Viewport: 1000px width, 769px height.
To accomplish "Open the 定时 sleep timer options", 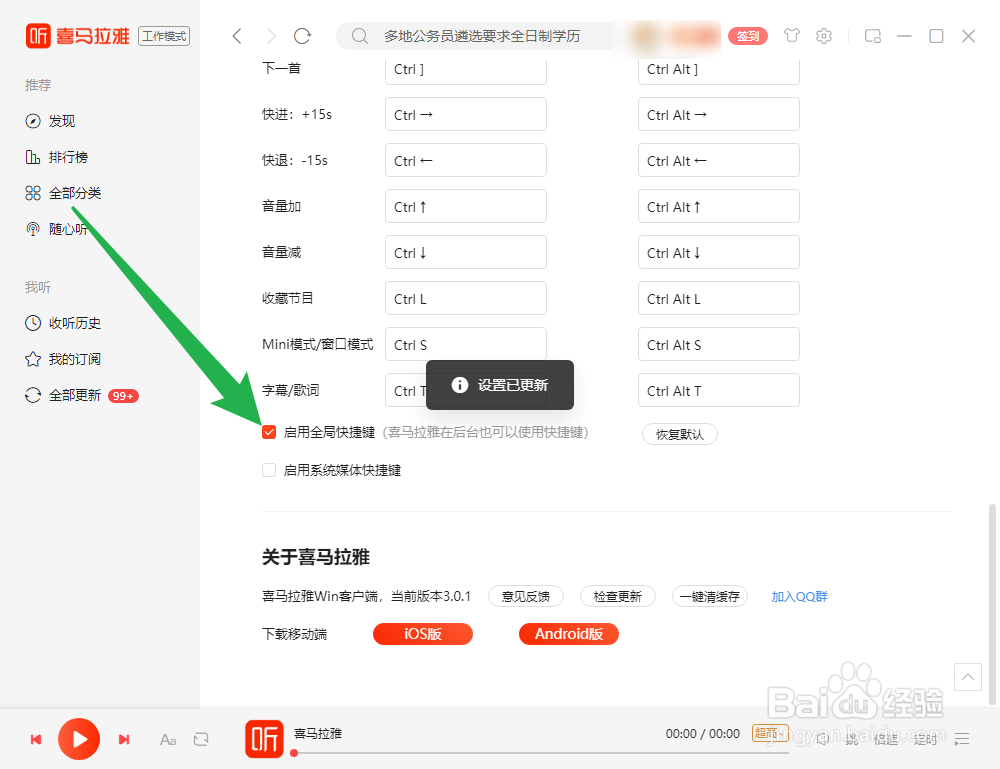I will pyautogui.click(x=925, y=739).
